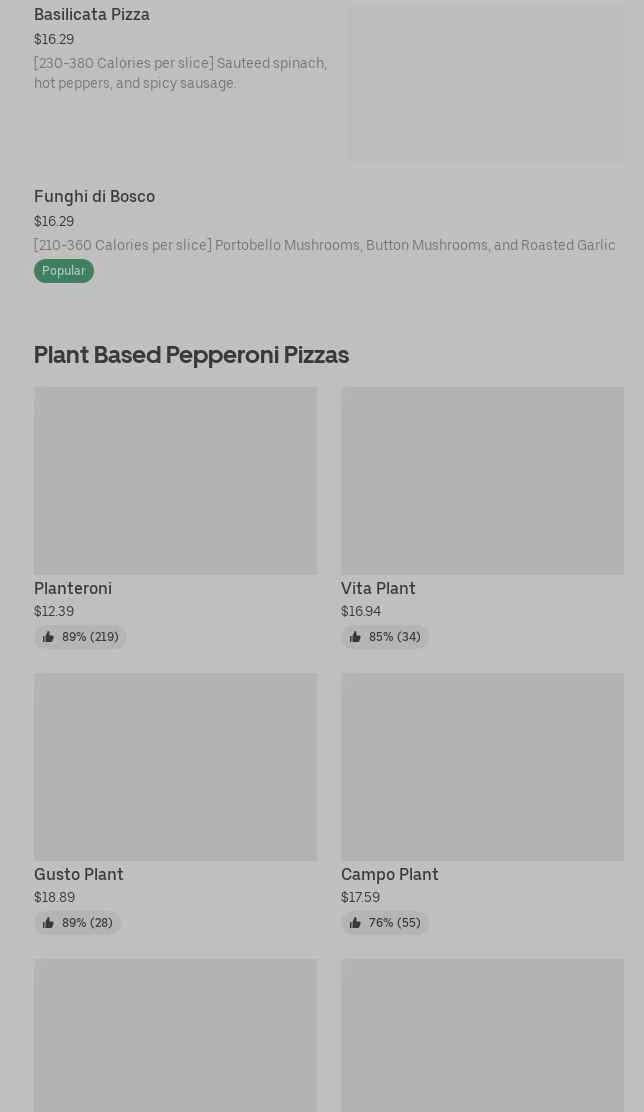Open the Gusto Plant pizza image
The width and height of the screenshot is (644, 1112).
click(x=175, y=766)
